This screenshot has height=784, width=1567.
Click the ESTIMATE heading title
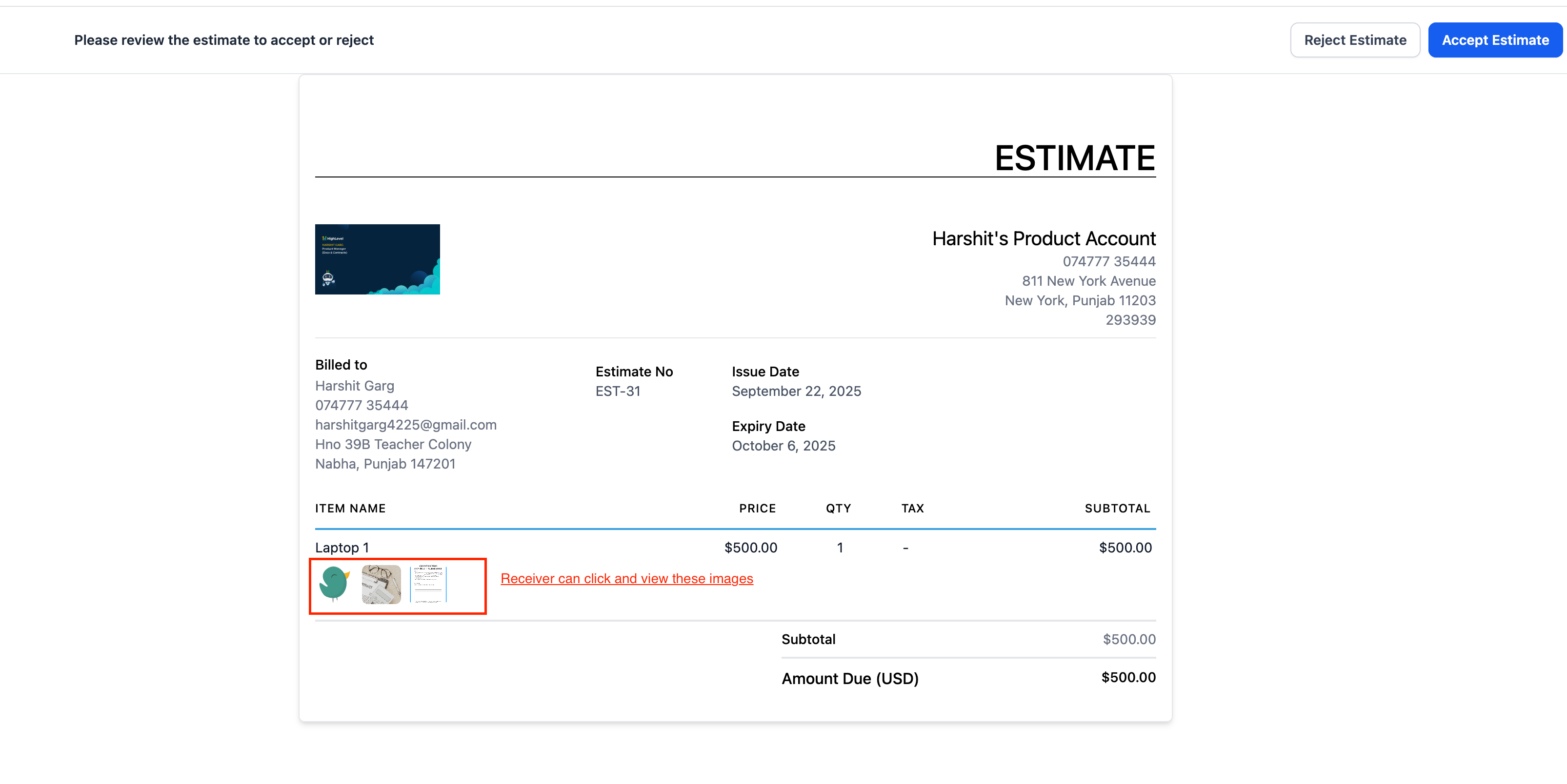click(1074, 158)
